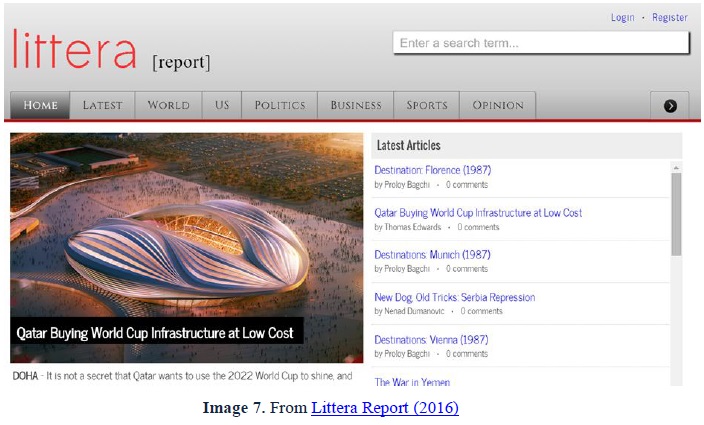Click the littera logo
Image resolution: width=704 pixels, height=425 pixels.
point(75,49)
